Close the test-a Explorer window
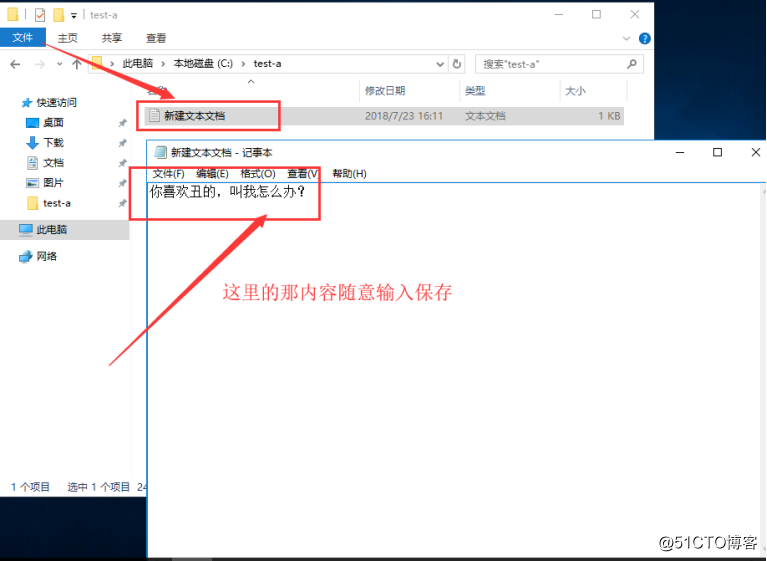767x561 pixels. [x=634, y=15]
